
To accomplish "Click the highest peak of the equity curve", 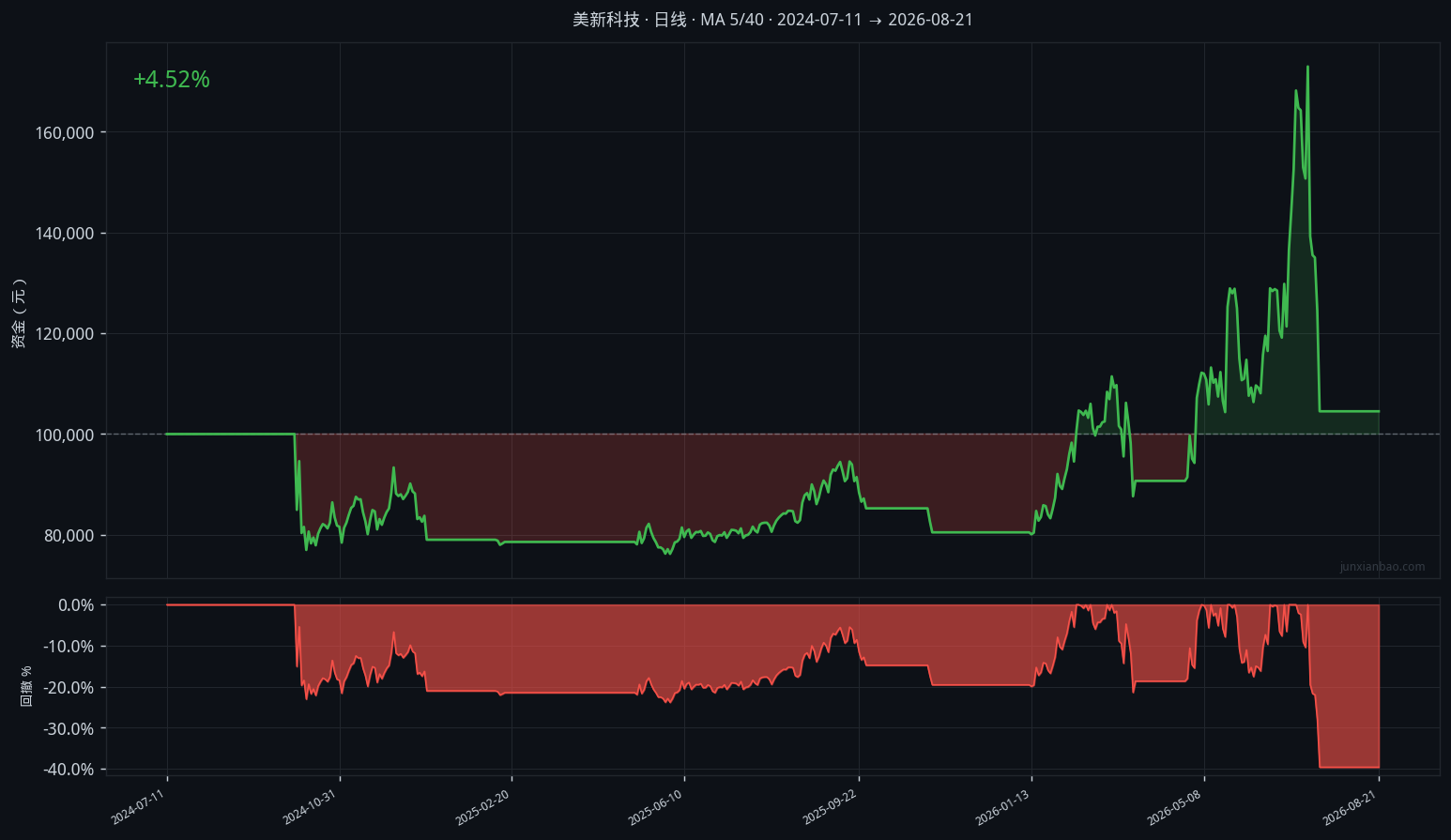I will click(x=1307, y=67).
